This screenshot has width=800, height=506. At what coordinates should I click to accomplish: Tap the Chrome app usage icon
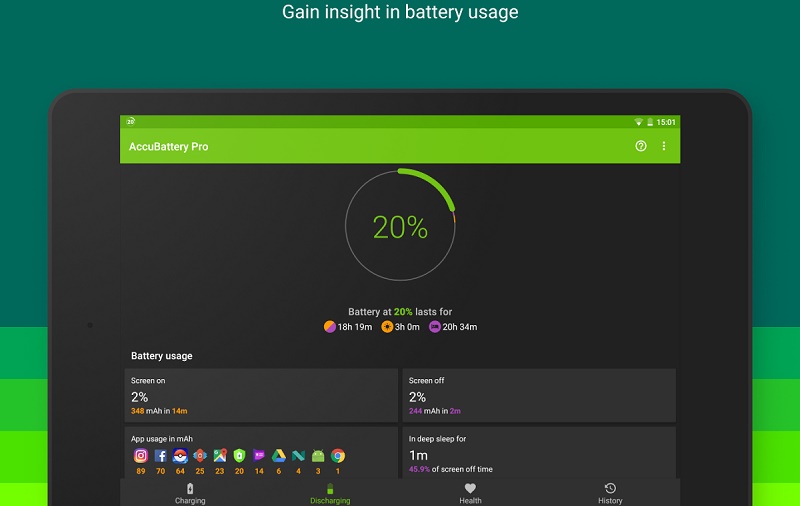click(338, 456)
